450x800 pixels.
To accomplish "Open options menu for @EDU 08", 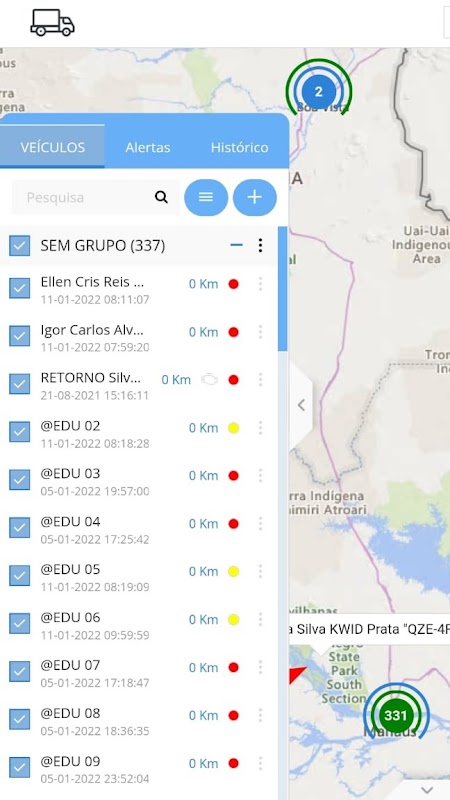I will click(260, 715).
